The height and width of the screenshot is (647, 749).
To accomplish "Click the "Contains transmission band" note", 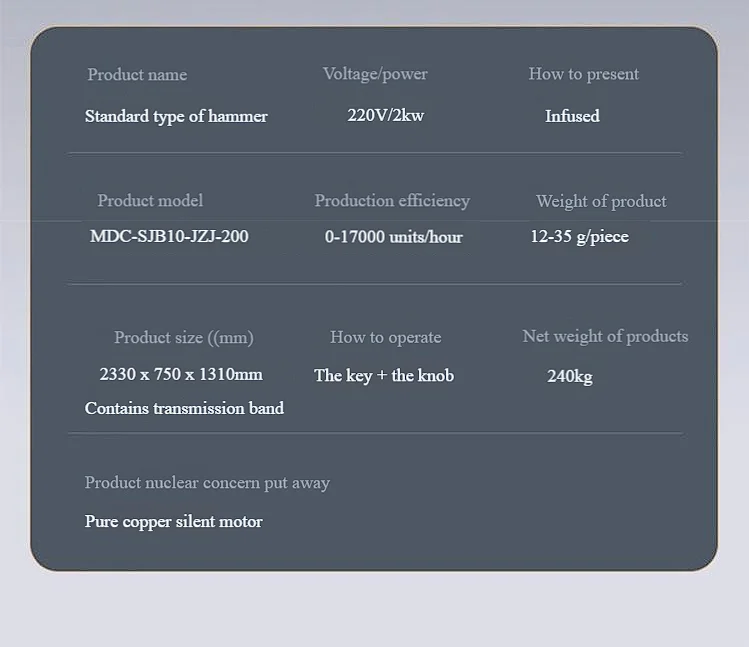I will coord(184,408).
